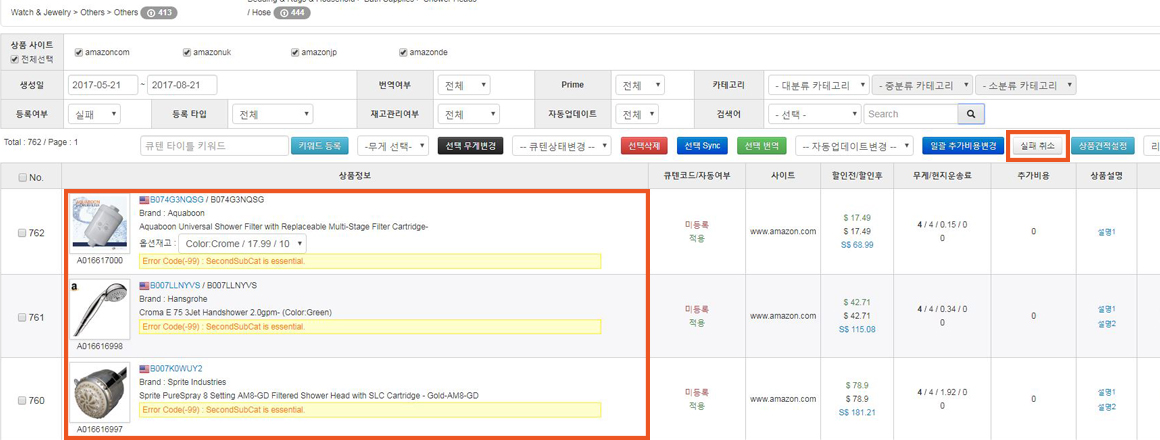Select the checkbox for row 761

point(22,317)
